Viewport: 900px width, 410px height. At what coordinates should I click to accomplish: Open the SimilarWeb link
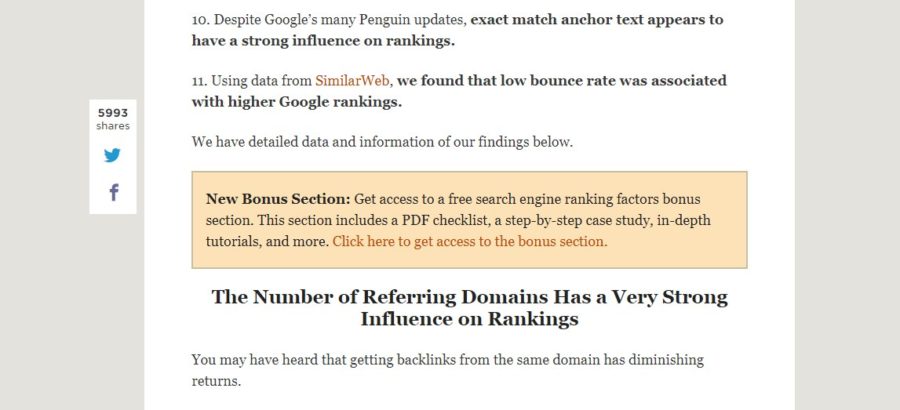[352, 81]
